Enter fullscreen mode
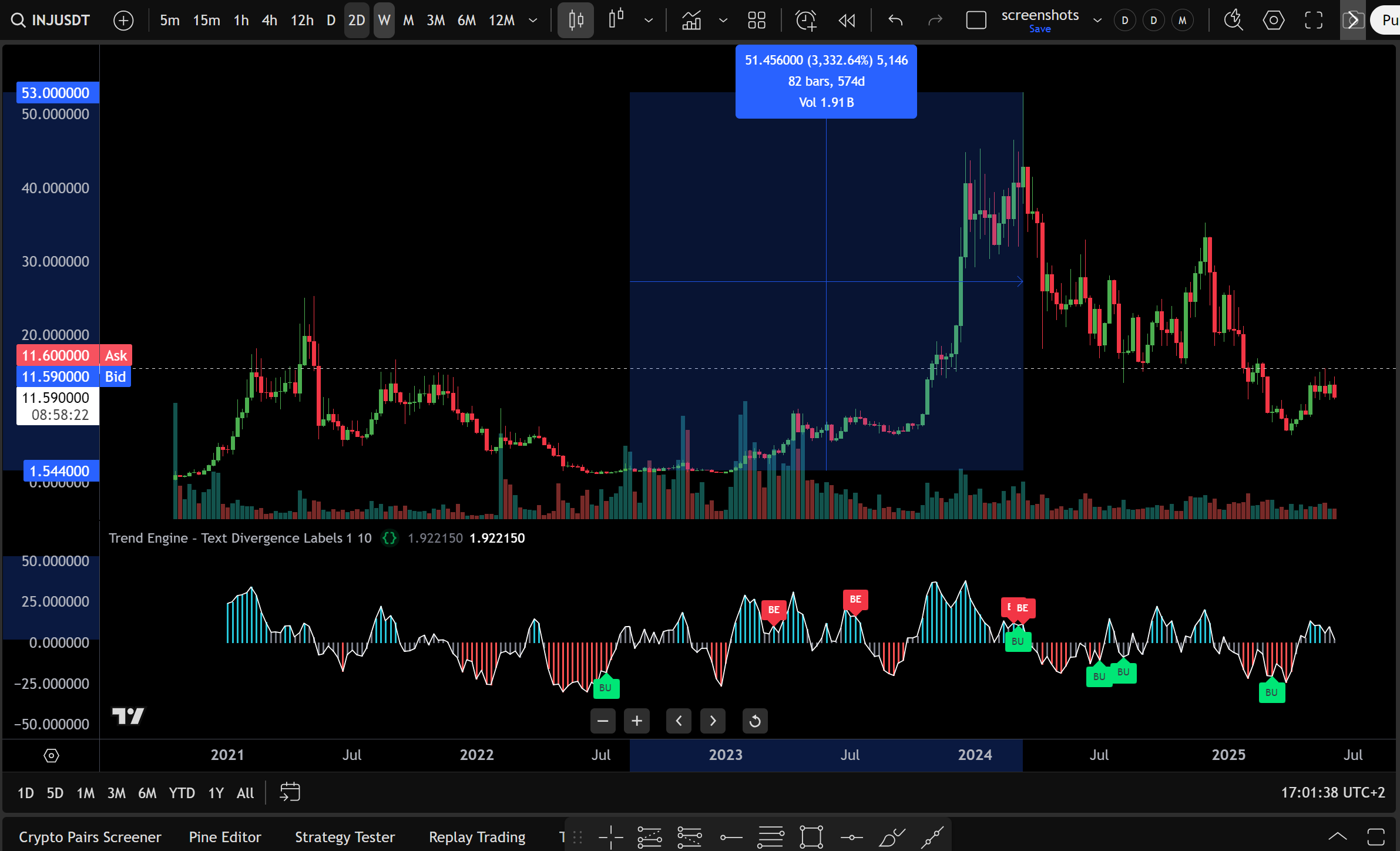Viewport: 1400px width, 851px height. pos(1314,21)
